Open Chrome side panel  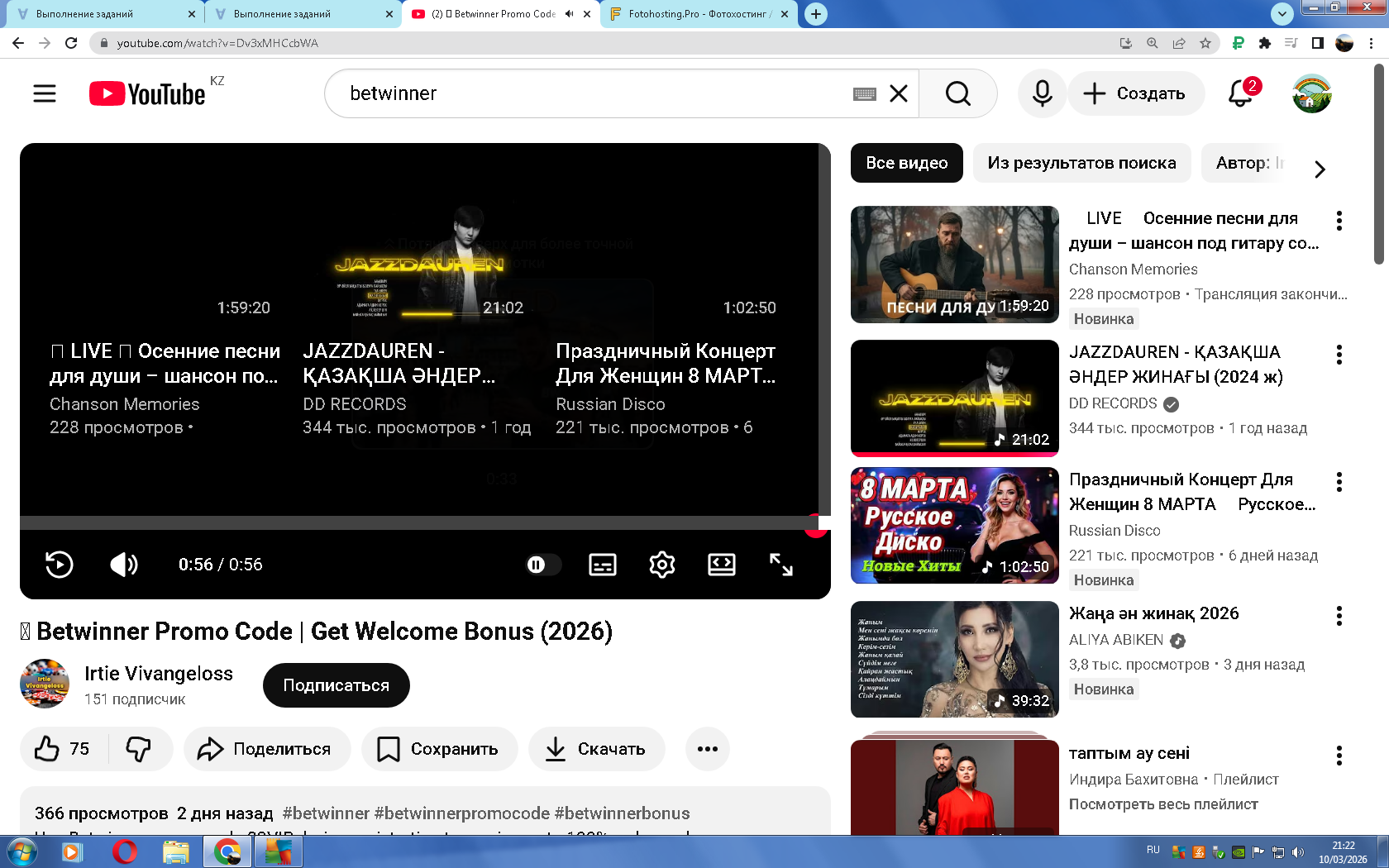tap(1318, 43)
